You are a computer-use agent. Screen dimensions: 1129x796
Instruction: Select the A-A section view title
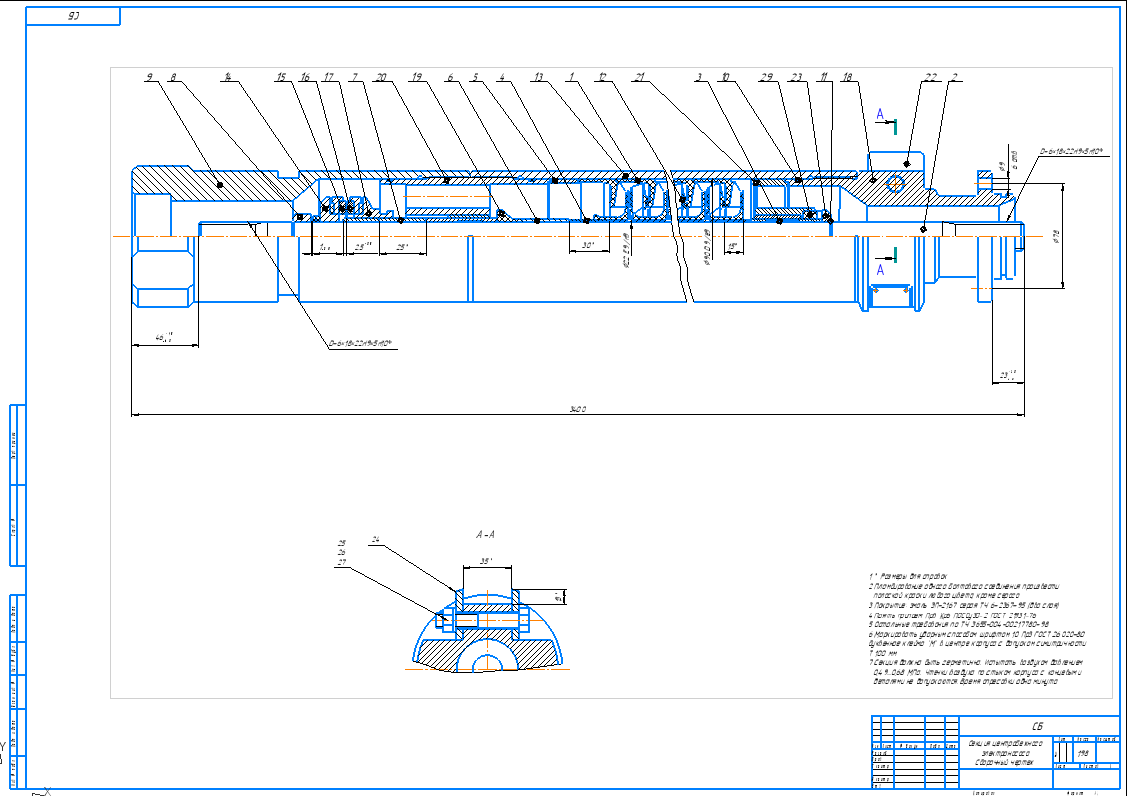(x=485, y=535)
